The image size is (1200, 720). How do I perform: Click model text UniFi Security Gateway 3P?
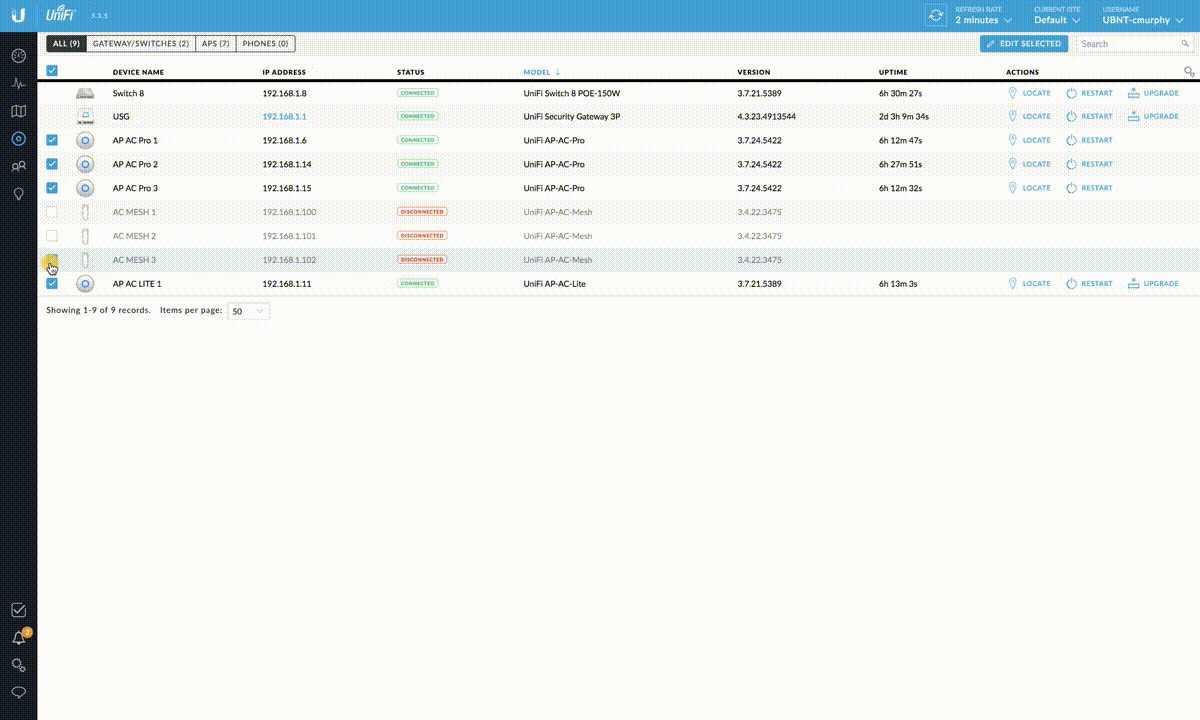572,116
